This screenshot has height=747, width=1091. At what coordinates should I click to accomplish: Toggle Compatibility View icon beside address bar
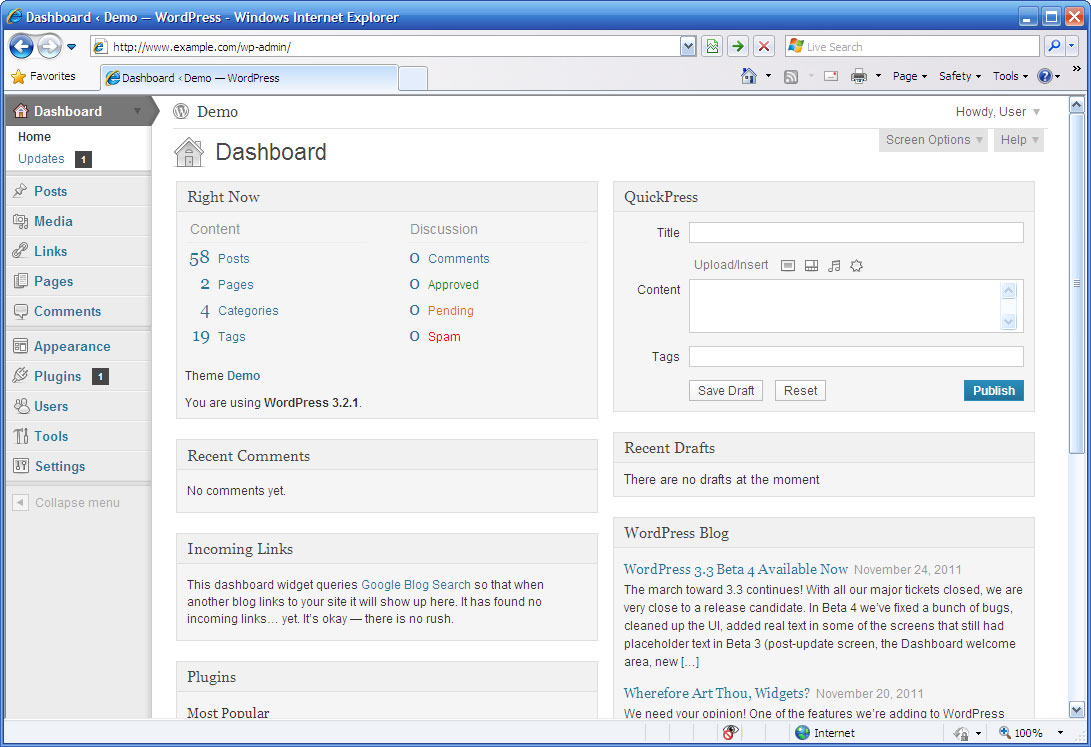point(712,47)
